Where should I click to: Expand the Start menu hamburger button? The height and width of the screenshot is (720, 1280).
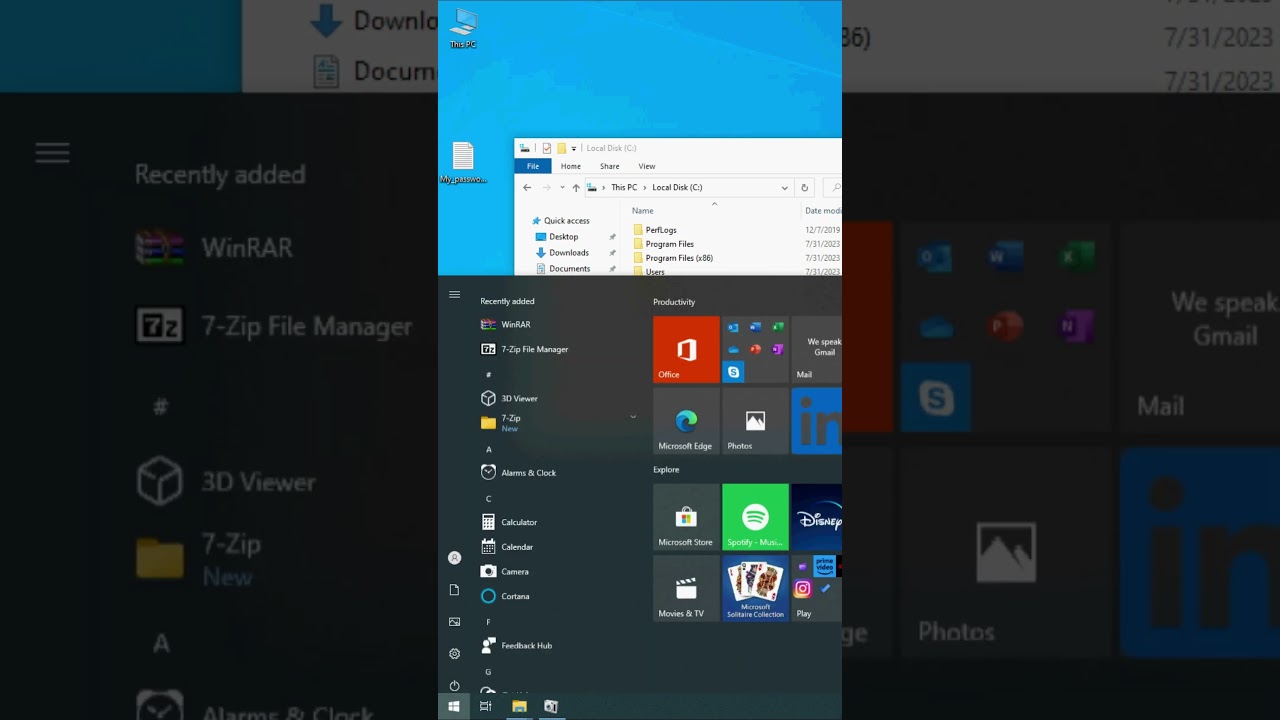[x=454, y=295]
